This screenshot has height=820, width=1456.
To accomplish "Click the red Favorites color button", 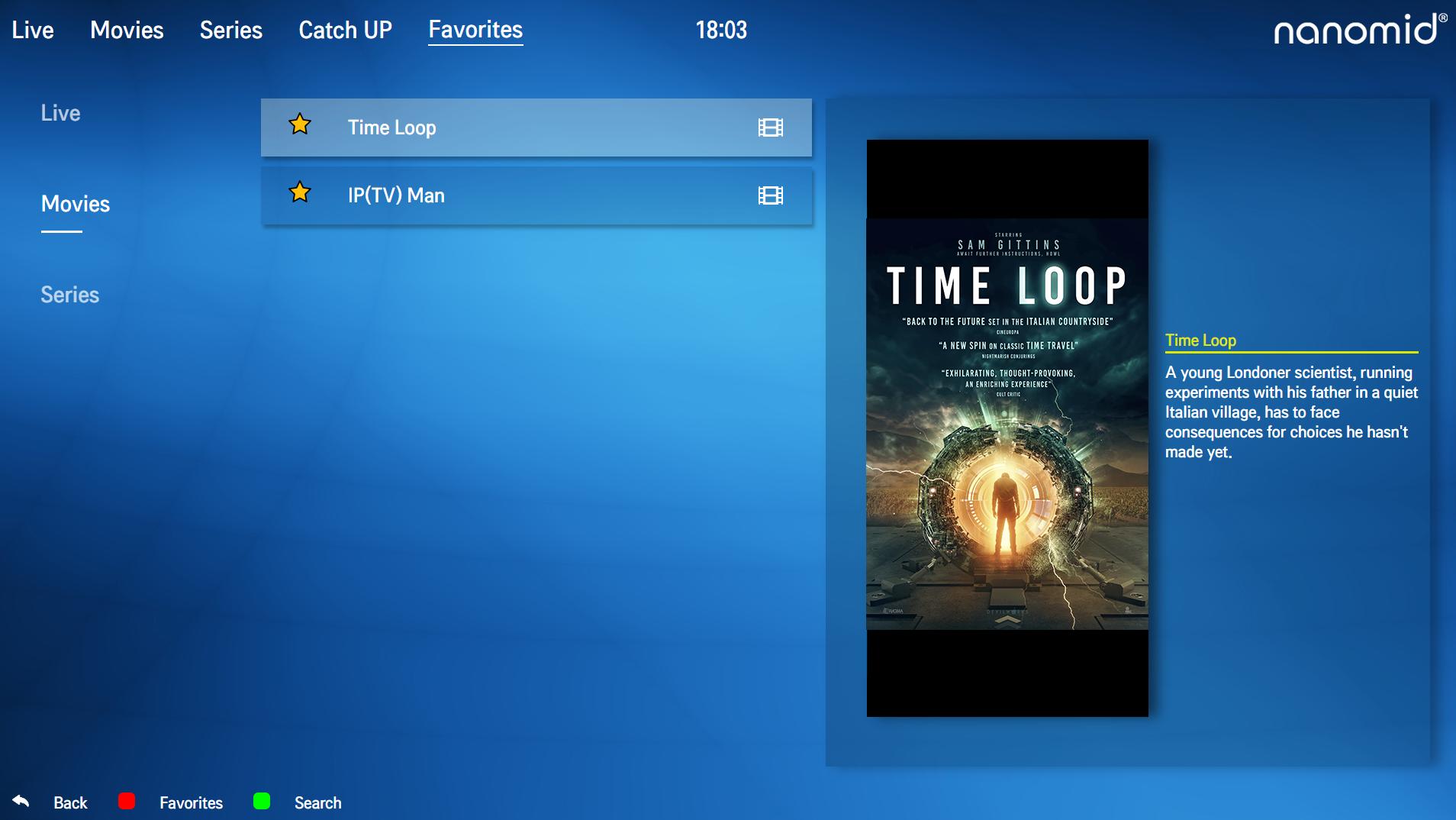I will point(127,801).
